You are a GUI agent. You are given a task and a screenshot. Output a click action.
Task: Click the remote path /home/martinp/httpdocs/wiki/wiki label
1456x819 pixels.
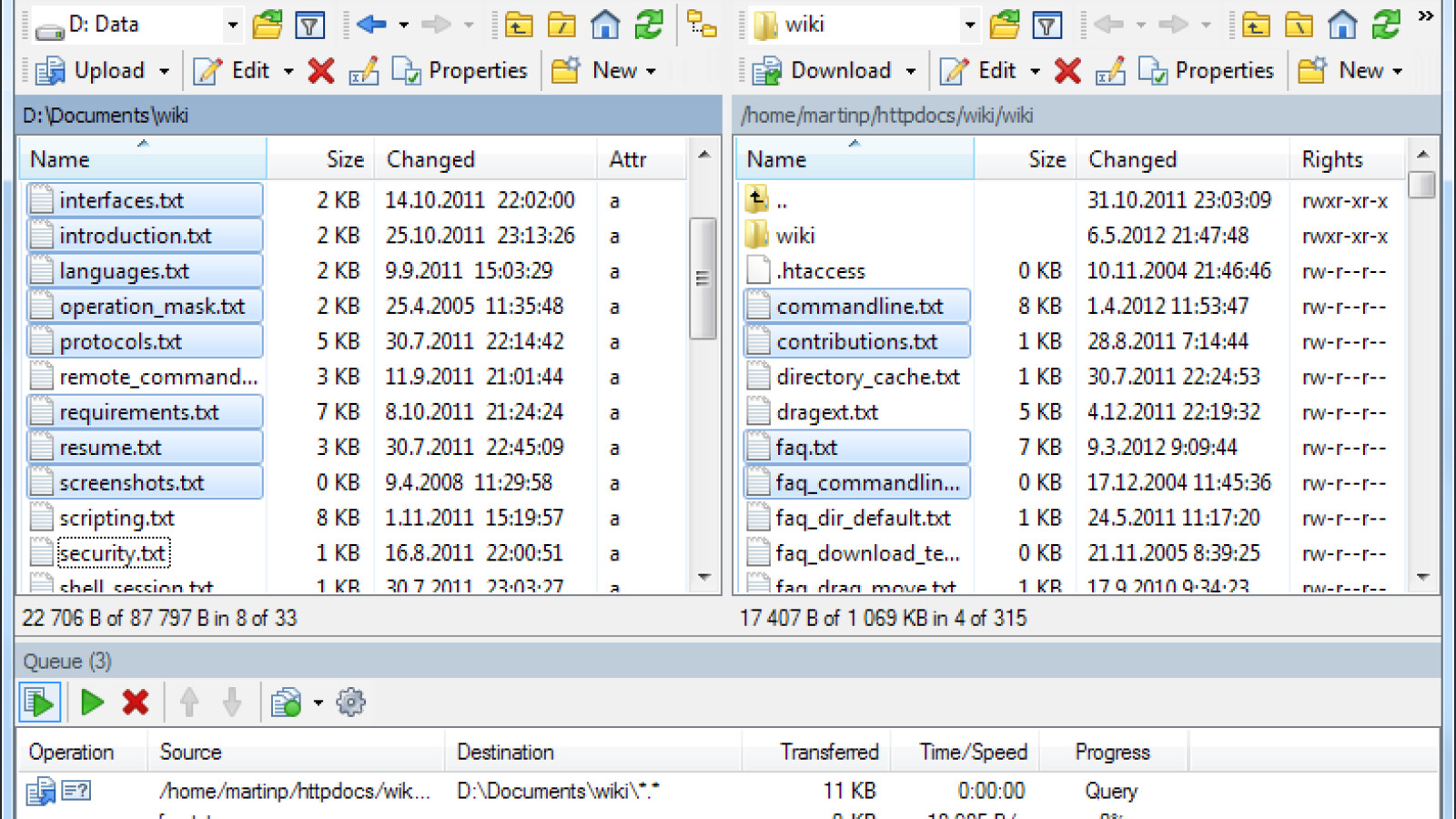tap(887, 116)
